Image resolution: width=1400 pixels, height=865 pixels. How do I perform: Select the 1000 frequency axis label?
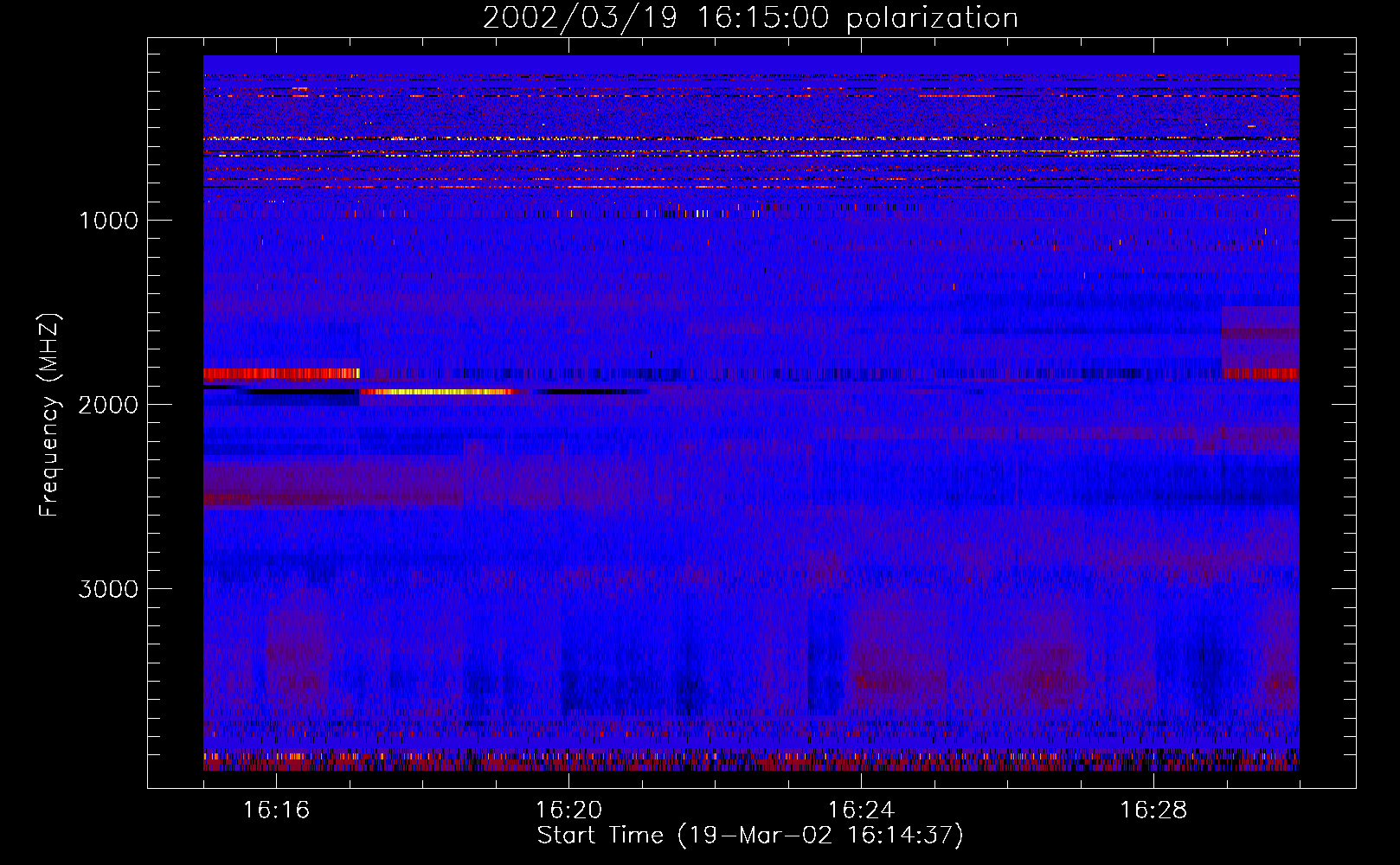108,221
